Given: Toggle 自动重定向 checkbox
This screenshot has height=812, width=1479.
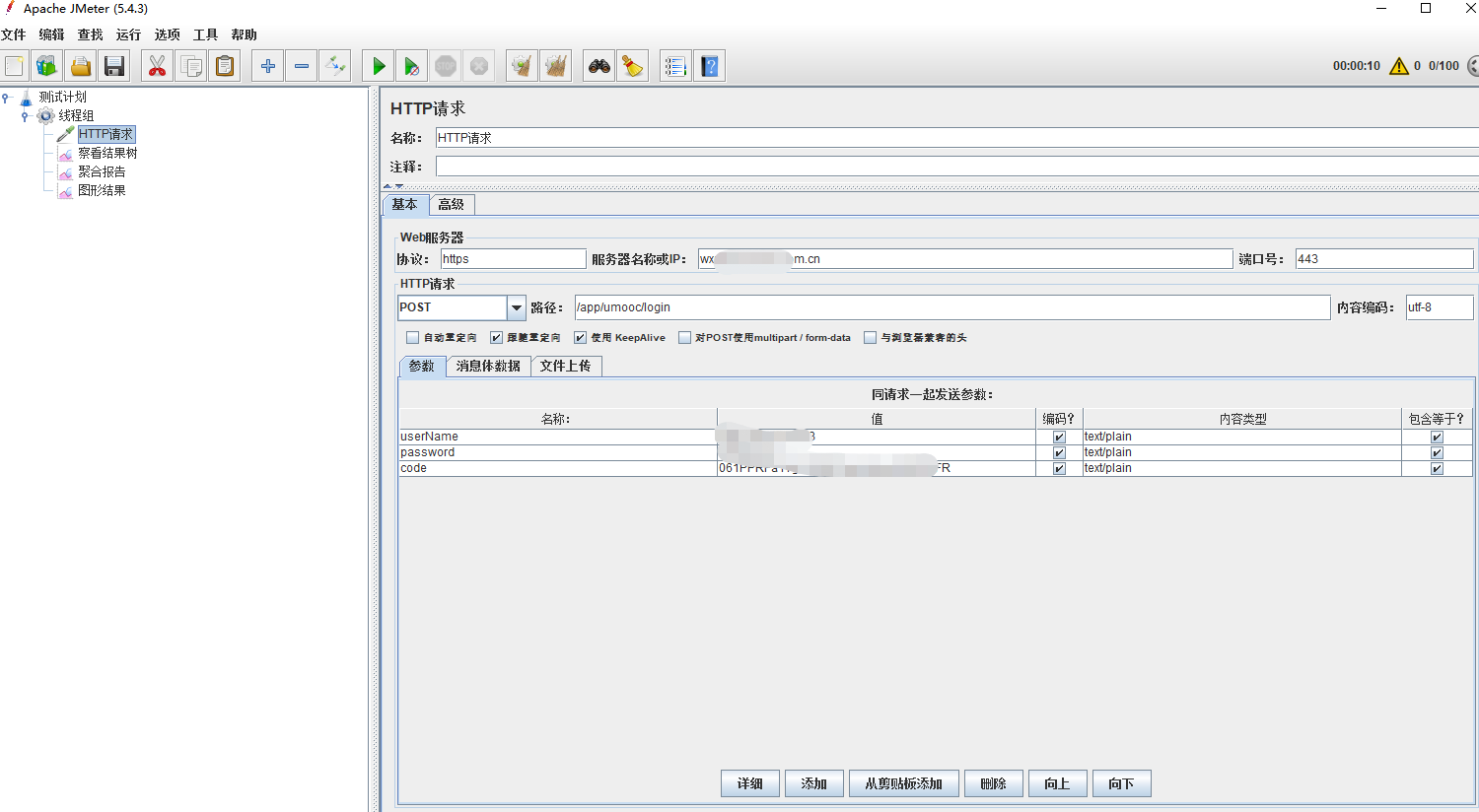Looking at the screenshot, I should click(x=413, y=337).
